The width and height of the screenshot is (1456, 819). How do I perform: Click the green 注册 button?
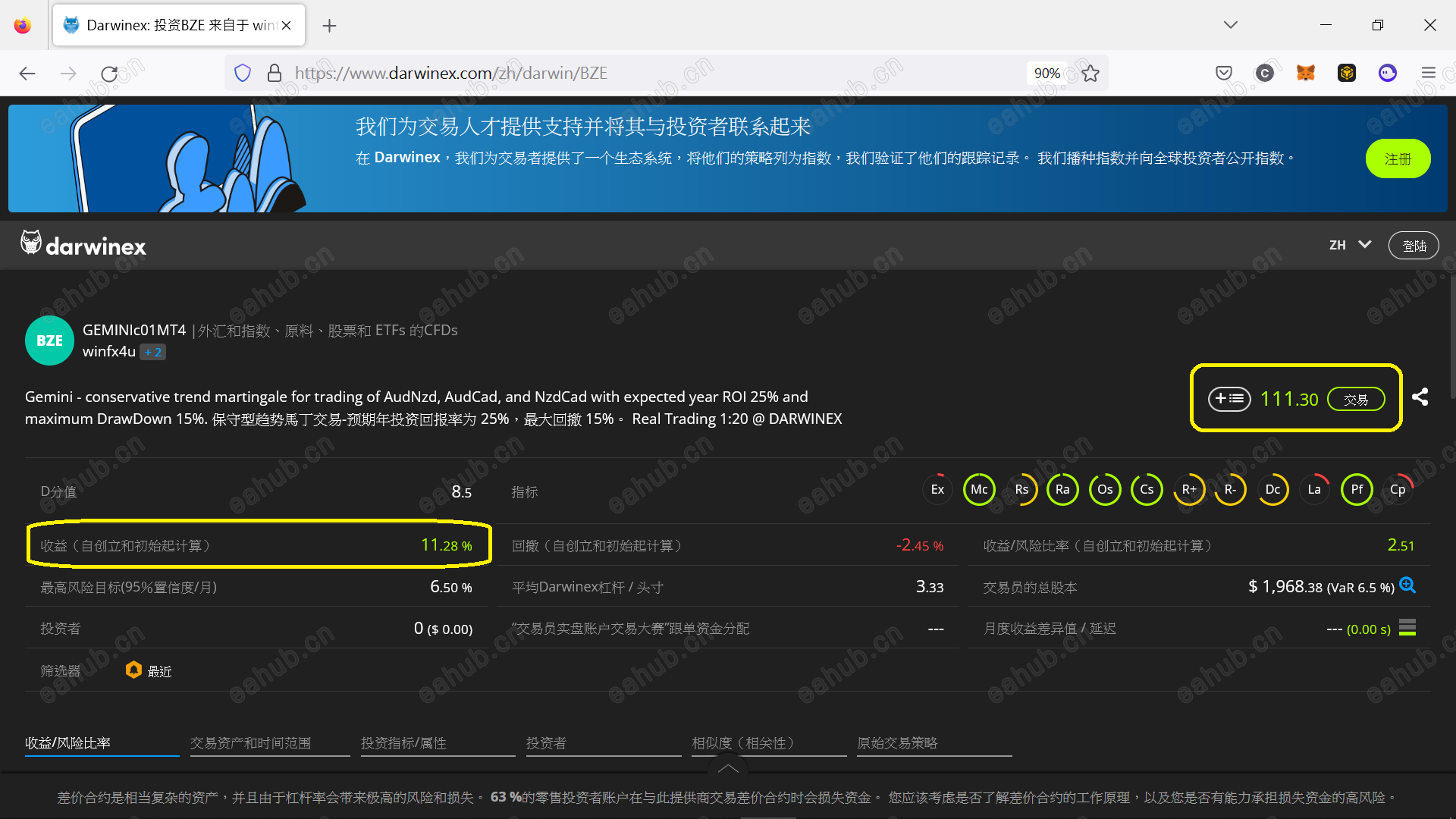coord(1398,158)
